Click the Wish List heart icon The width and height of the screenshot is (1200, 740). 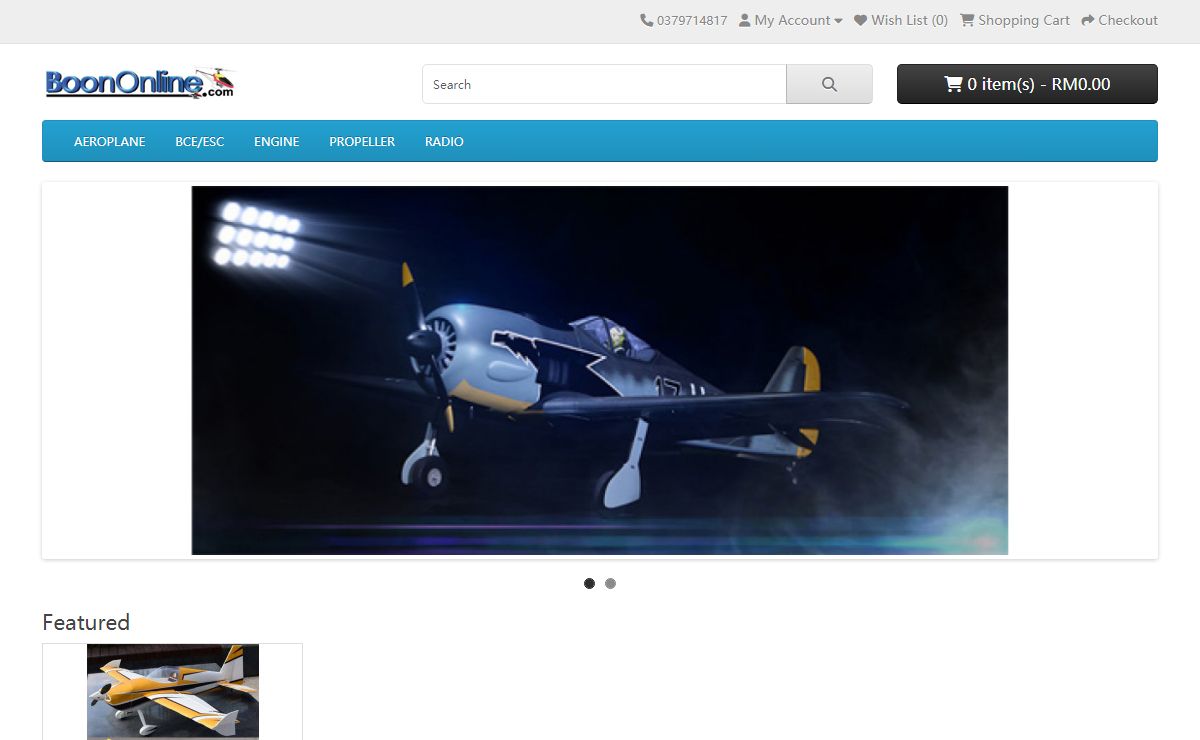pos(860,20)
